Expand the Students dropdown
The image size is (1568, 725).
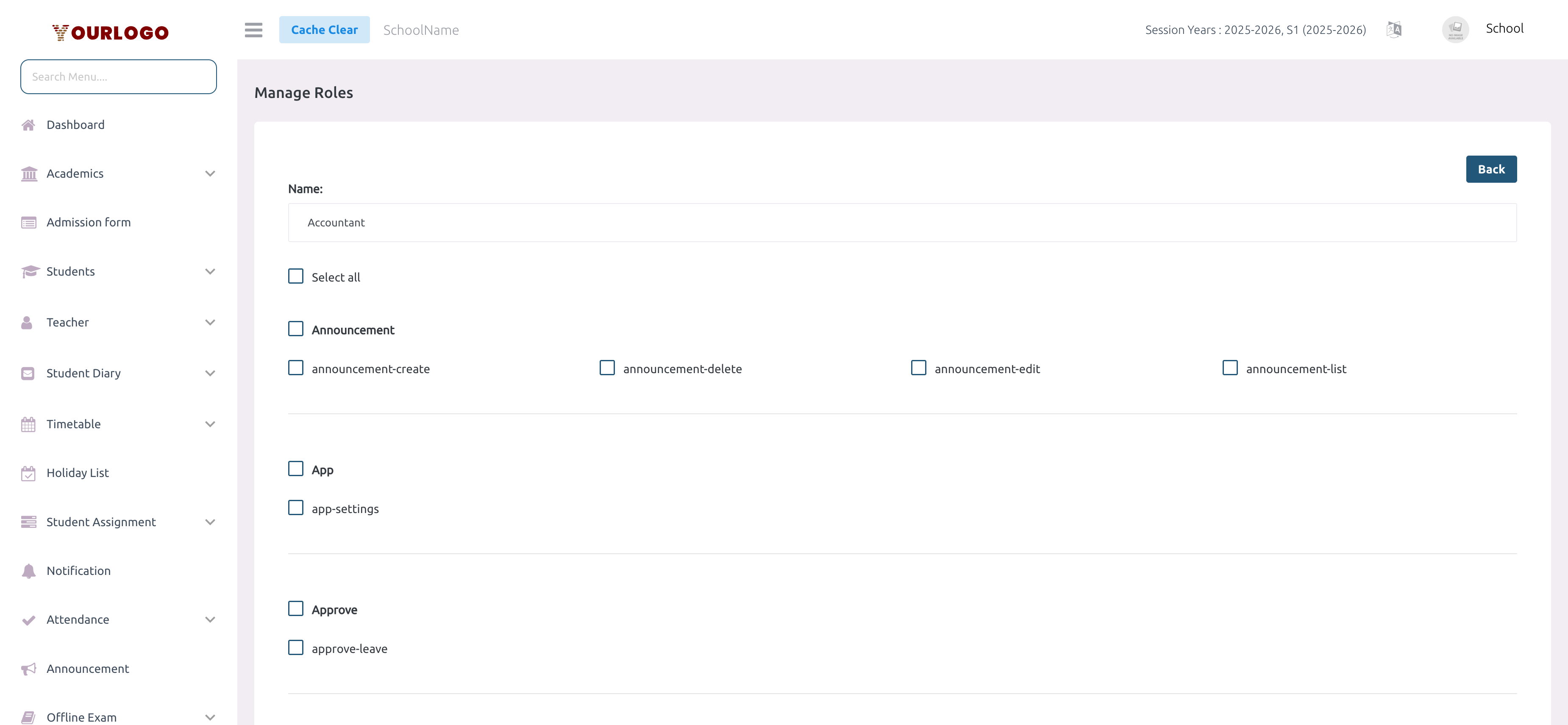click(x=210, y=271)
